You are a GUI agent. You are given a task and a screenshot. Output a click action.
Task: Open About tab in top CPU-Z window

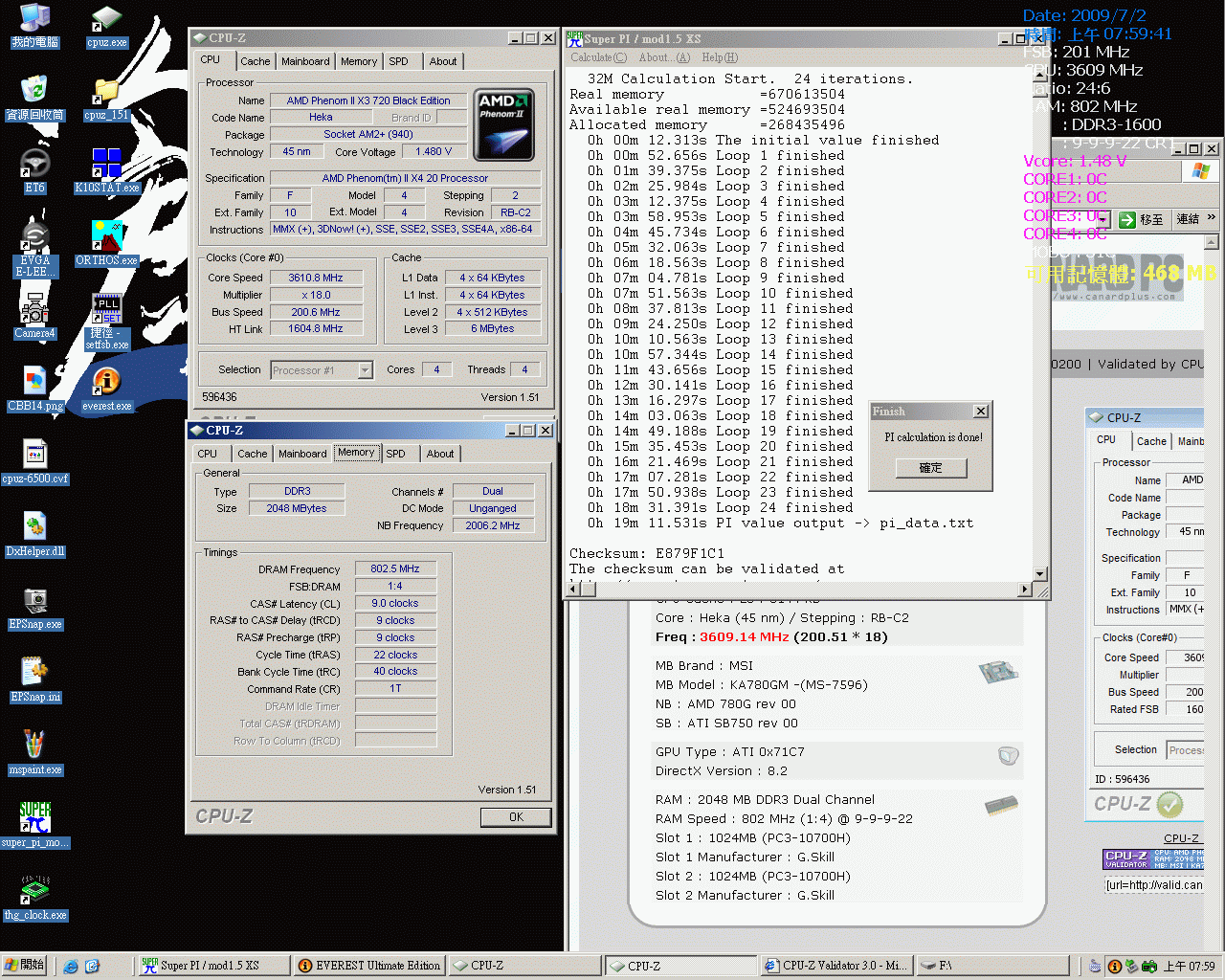[x=443, y=61]
